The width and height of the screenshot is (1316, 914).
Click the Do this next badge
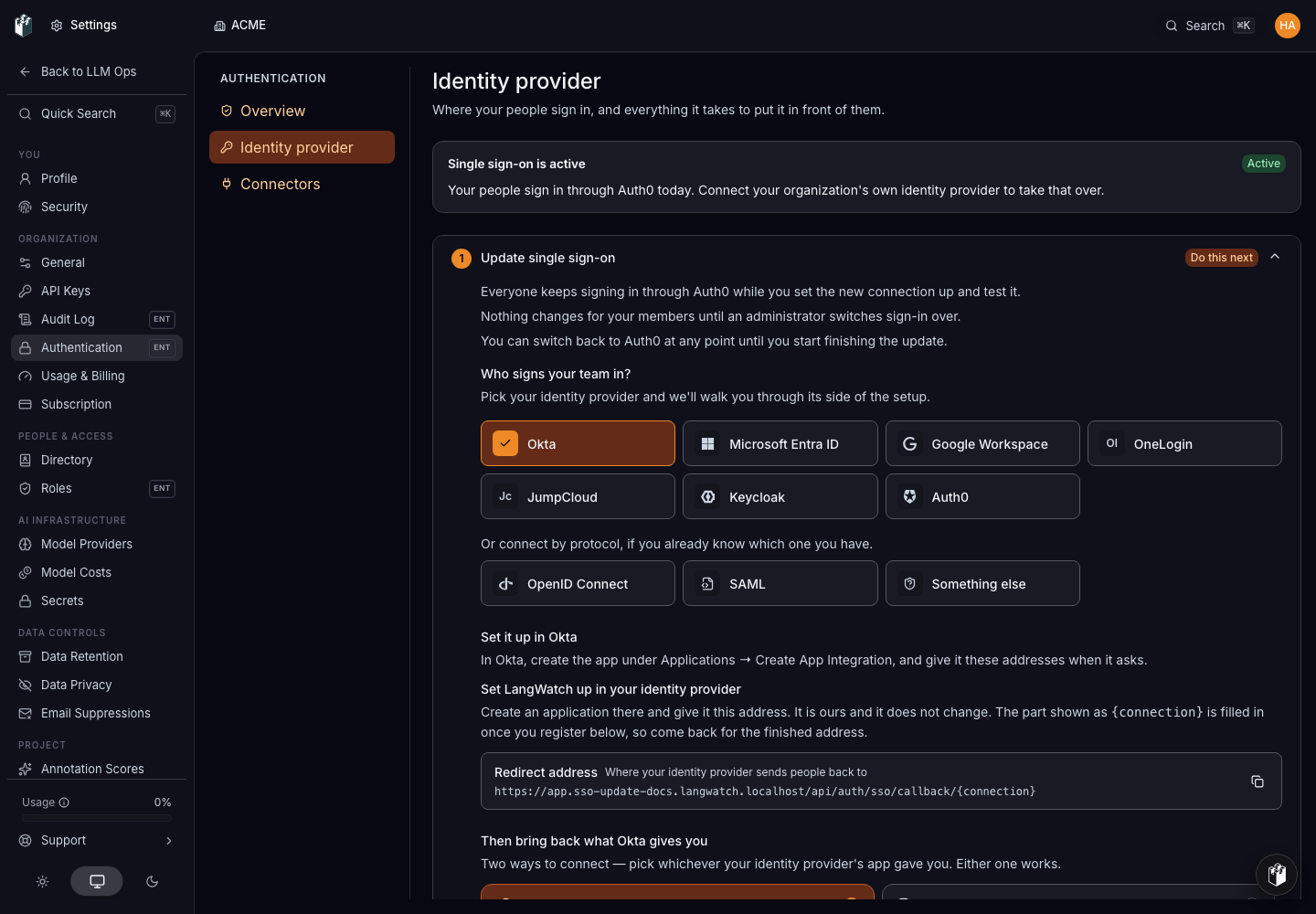[1222, 258]
